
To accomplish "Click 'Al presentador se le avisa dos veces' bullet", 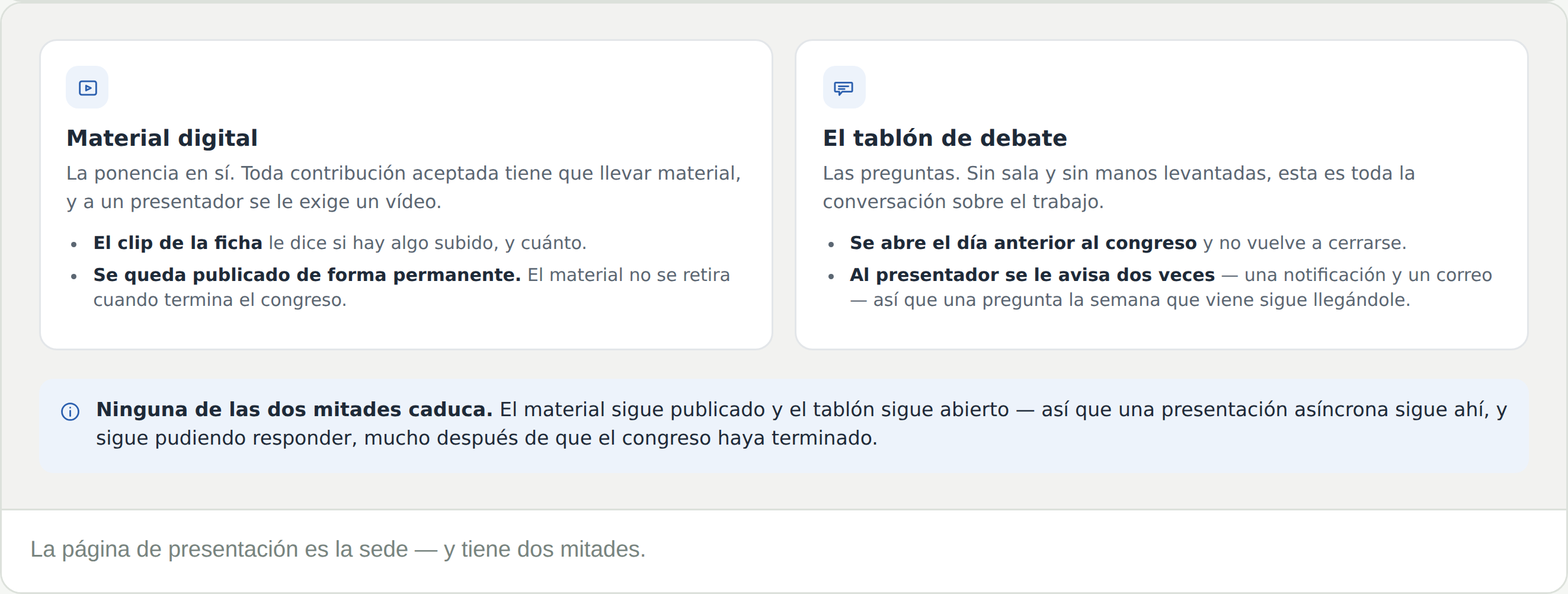I will point(1032,274).
